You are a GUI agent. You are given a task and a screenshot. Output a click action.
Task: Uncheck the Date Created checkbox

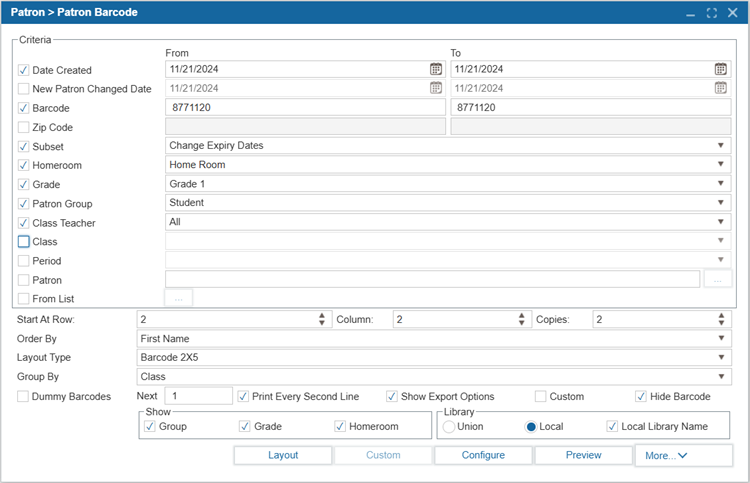(x=23, y=70)
